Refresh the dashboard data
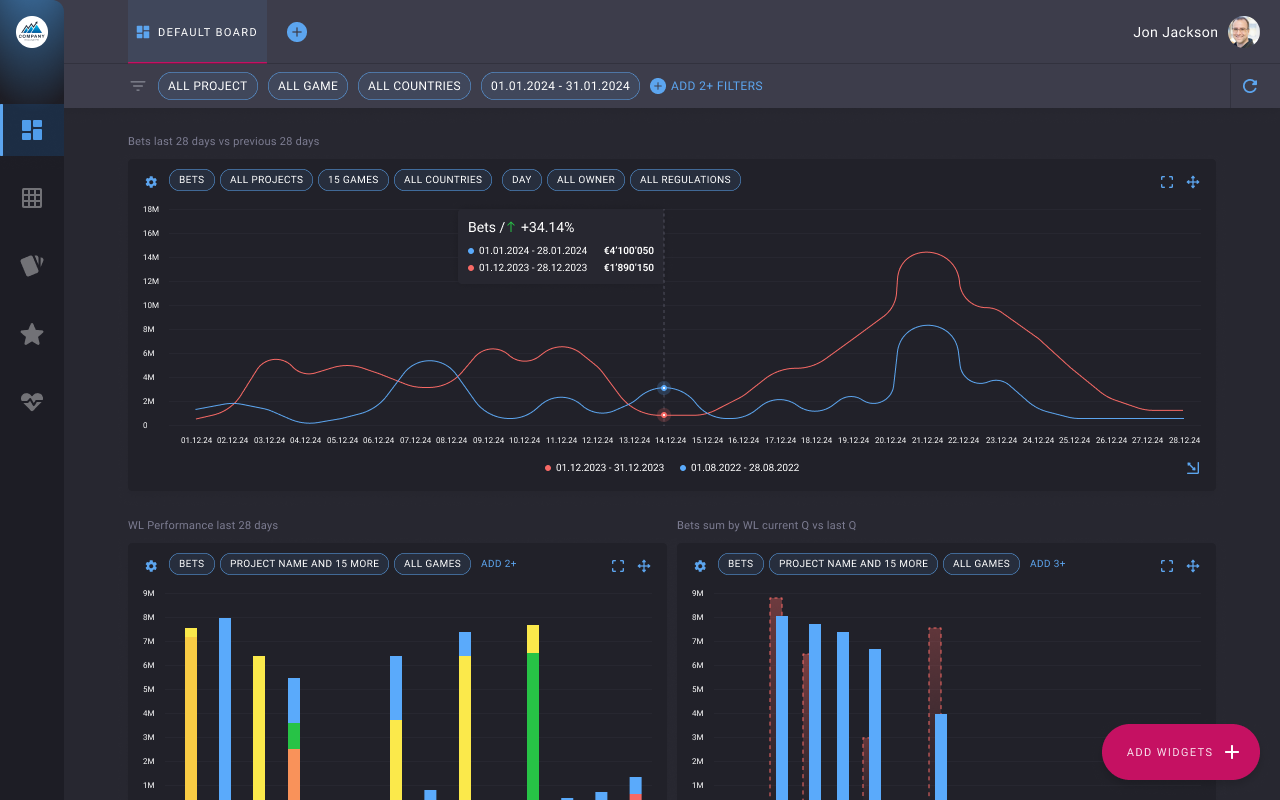The height and width of the screenshot is (800, 1280). tap(1250, 86)
